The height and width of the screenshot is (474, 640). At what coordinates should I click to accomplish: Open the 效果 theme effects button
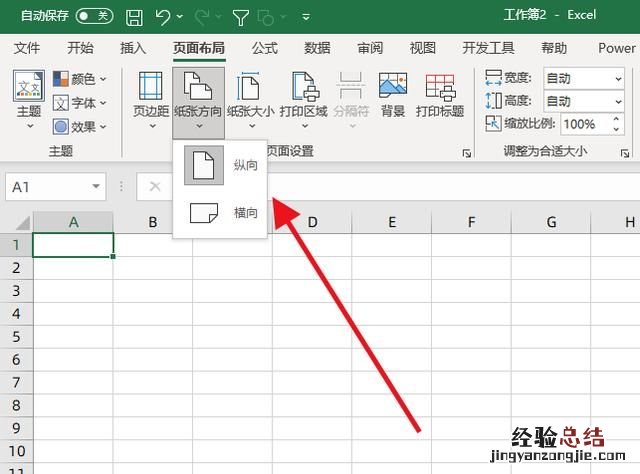pos(78,127)
